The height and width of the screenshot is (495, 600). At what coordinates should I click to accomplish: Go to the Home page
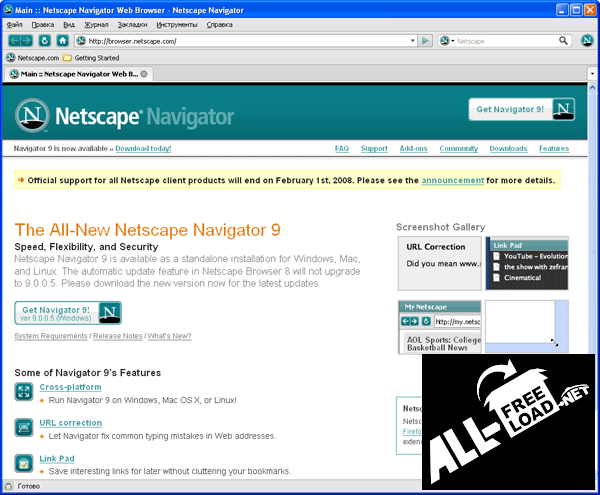coord(62,41)
